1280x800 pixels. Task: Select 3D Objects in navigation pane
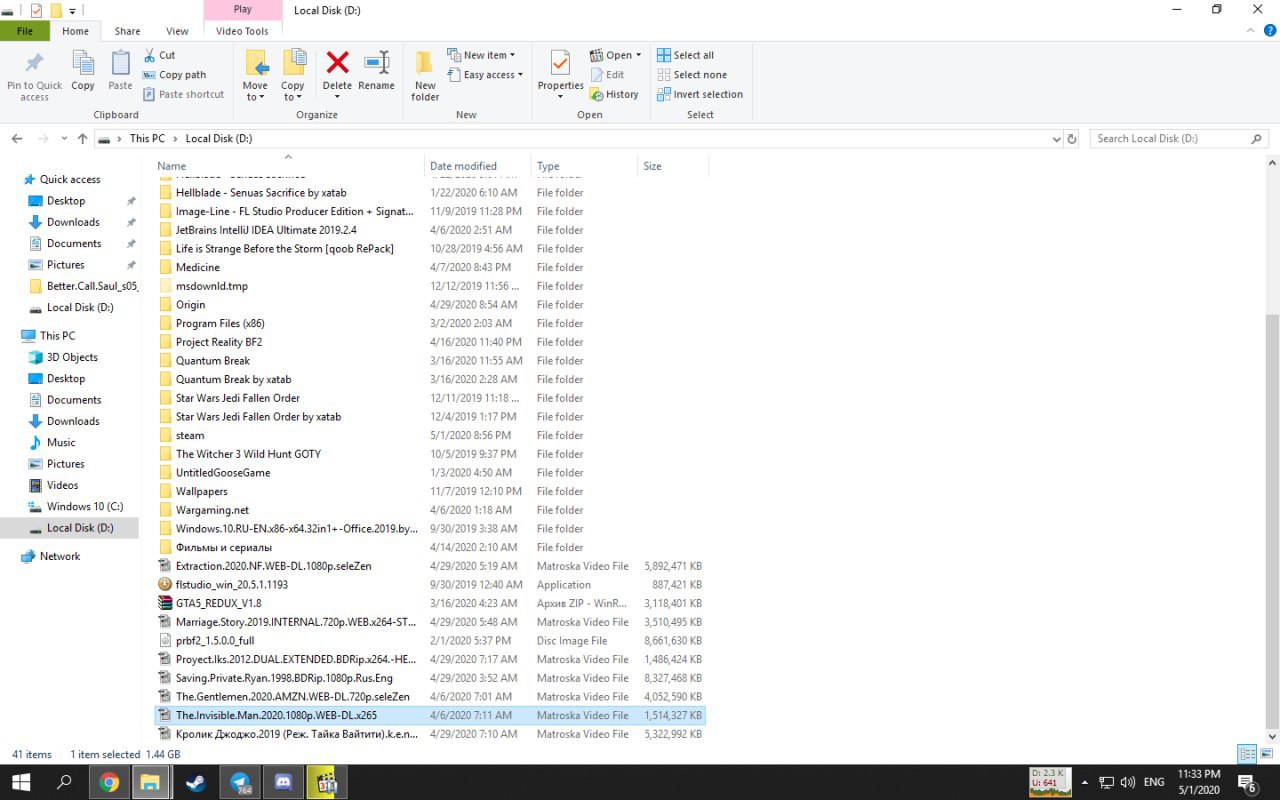72,358
